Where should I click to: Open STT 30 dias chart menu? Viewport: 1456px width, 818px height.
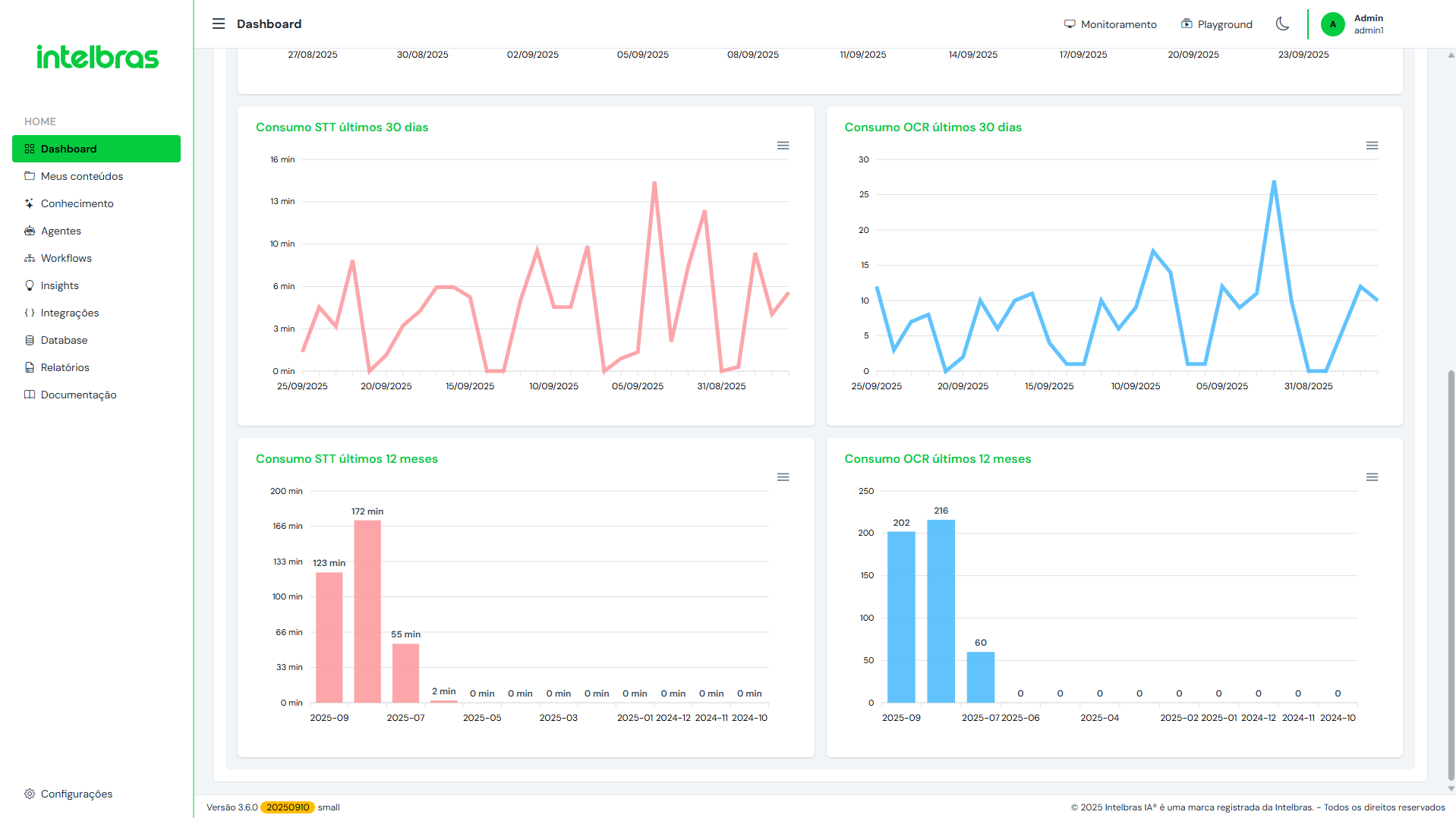click(783, 146)
